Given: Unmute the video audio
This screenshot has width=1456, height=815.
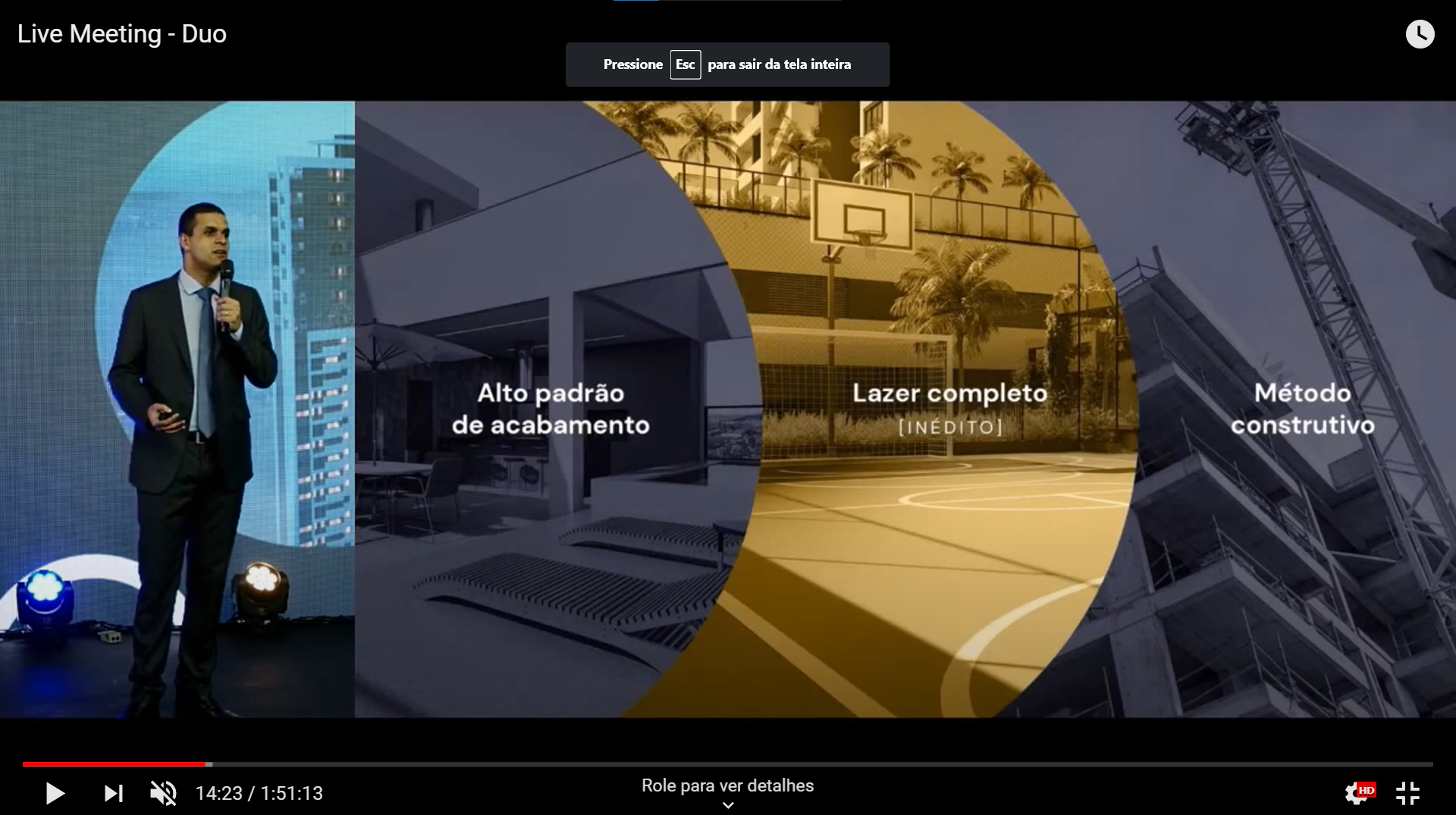Looking at the screenshot, I should point(163,793).
